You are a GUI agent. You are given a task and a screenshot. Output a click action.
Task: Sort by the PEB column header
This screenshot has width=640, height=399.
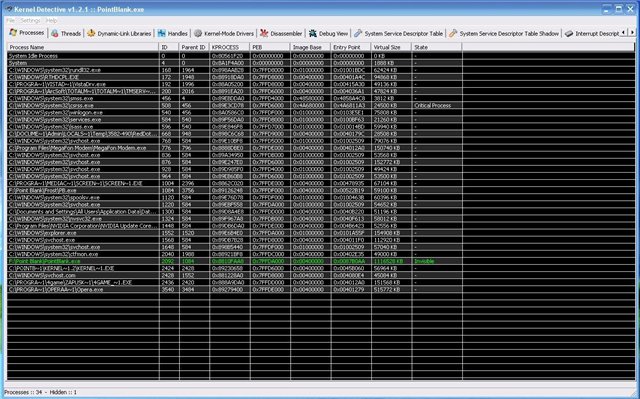click(x=270, y=47)
